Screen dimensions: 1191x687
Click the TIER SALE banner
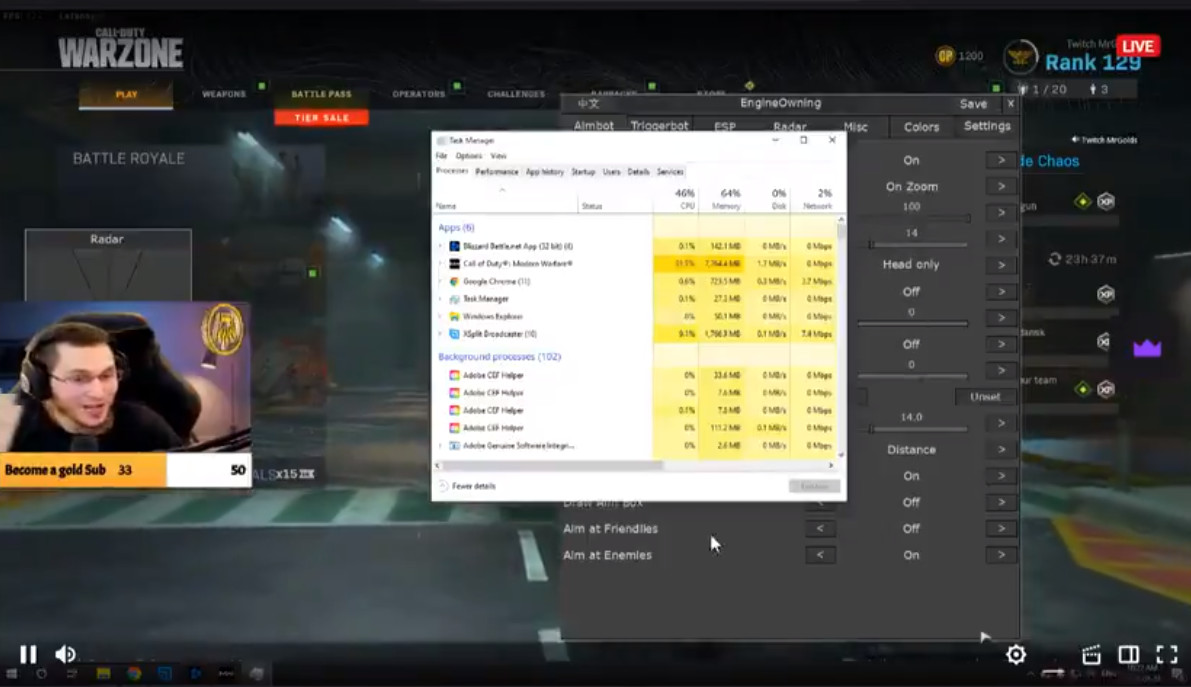321,118
